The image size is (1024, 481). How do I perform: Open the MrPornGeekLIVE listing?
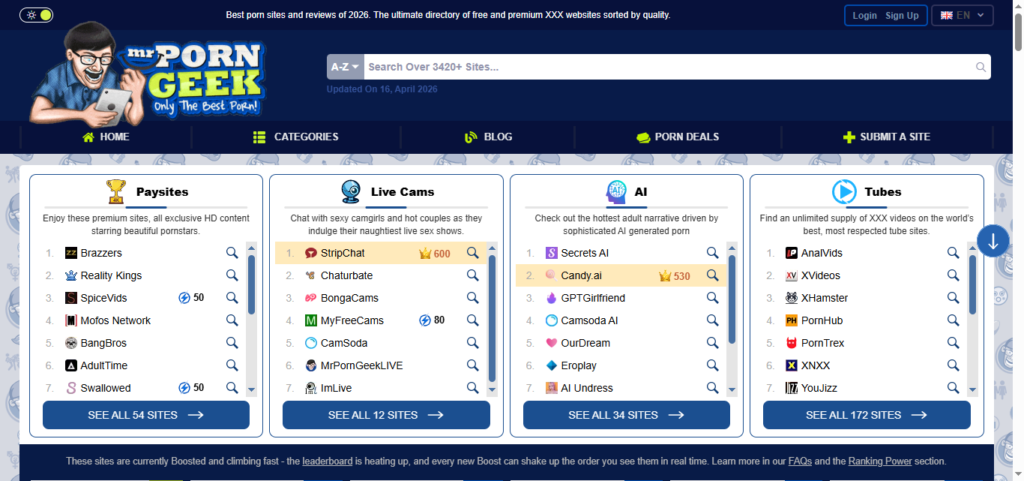tap(361, 365)
